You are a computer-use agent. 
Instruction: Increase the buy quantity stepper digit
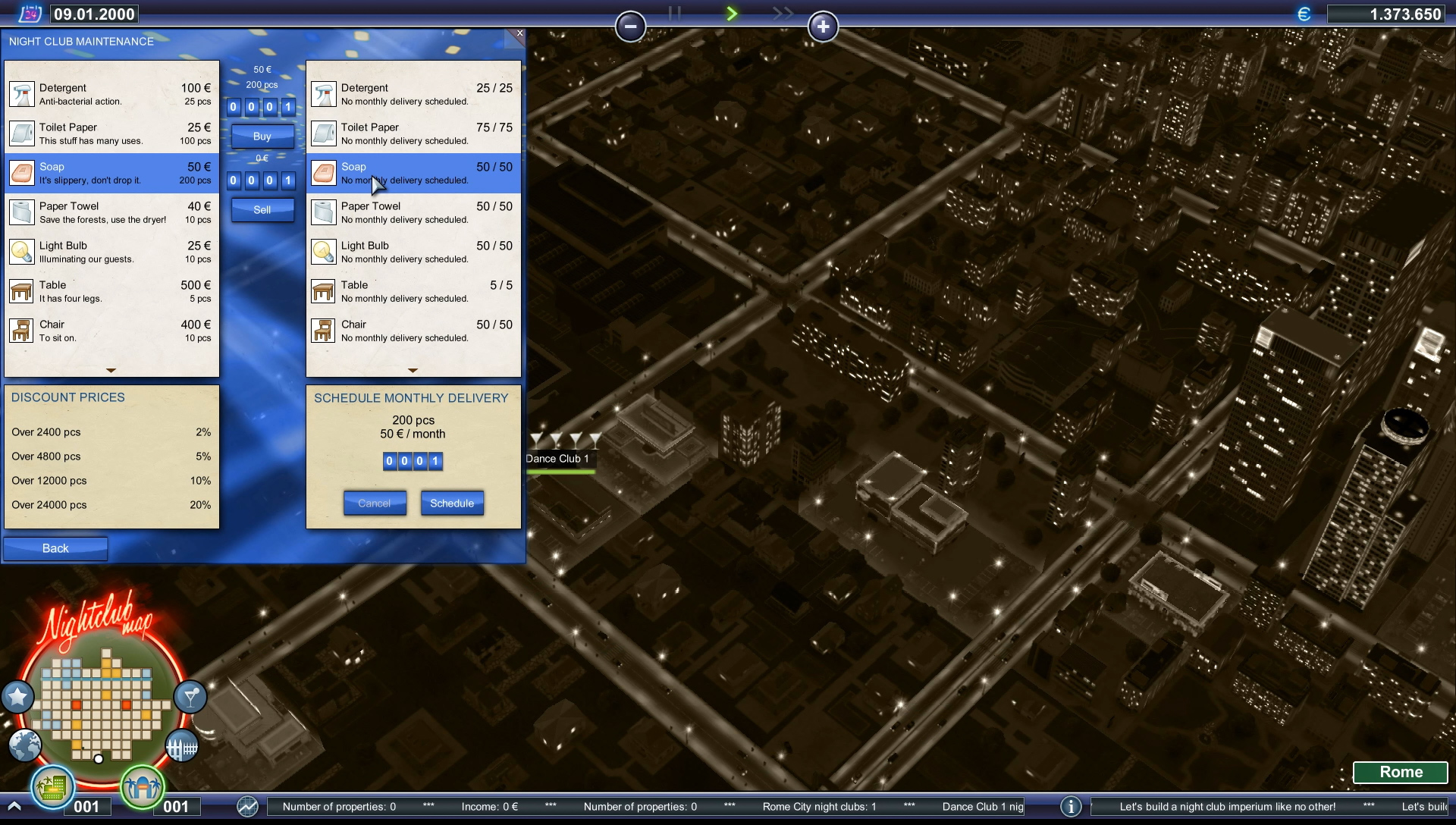click(x=287, y=107)
